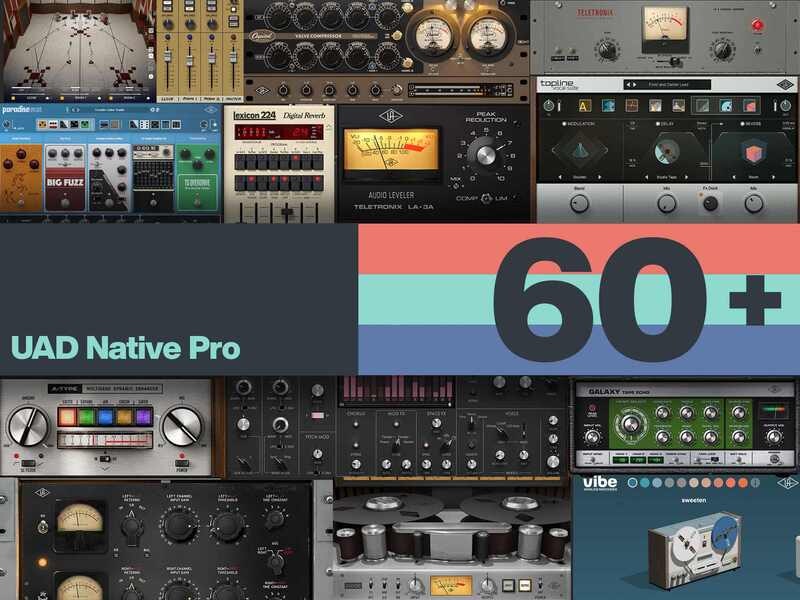Click the left VU meter on Capitol compressor
The height and width of the screenshot is (600, 800).
pyautogui.click(x=432, y=36)
